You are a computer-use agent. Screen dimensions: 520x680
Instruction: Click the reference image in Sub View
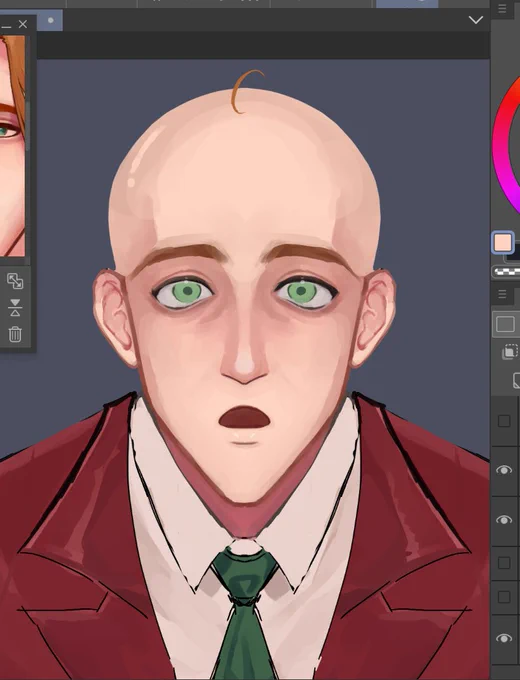(x=12, y=146)
